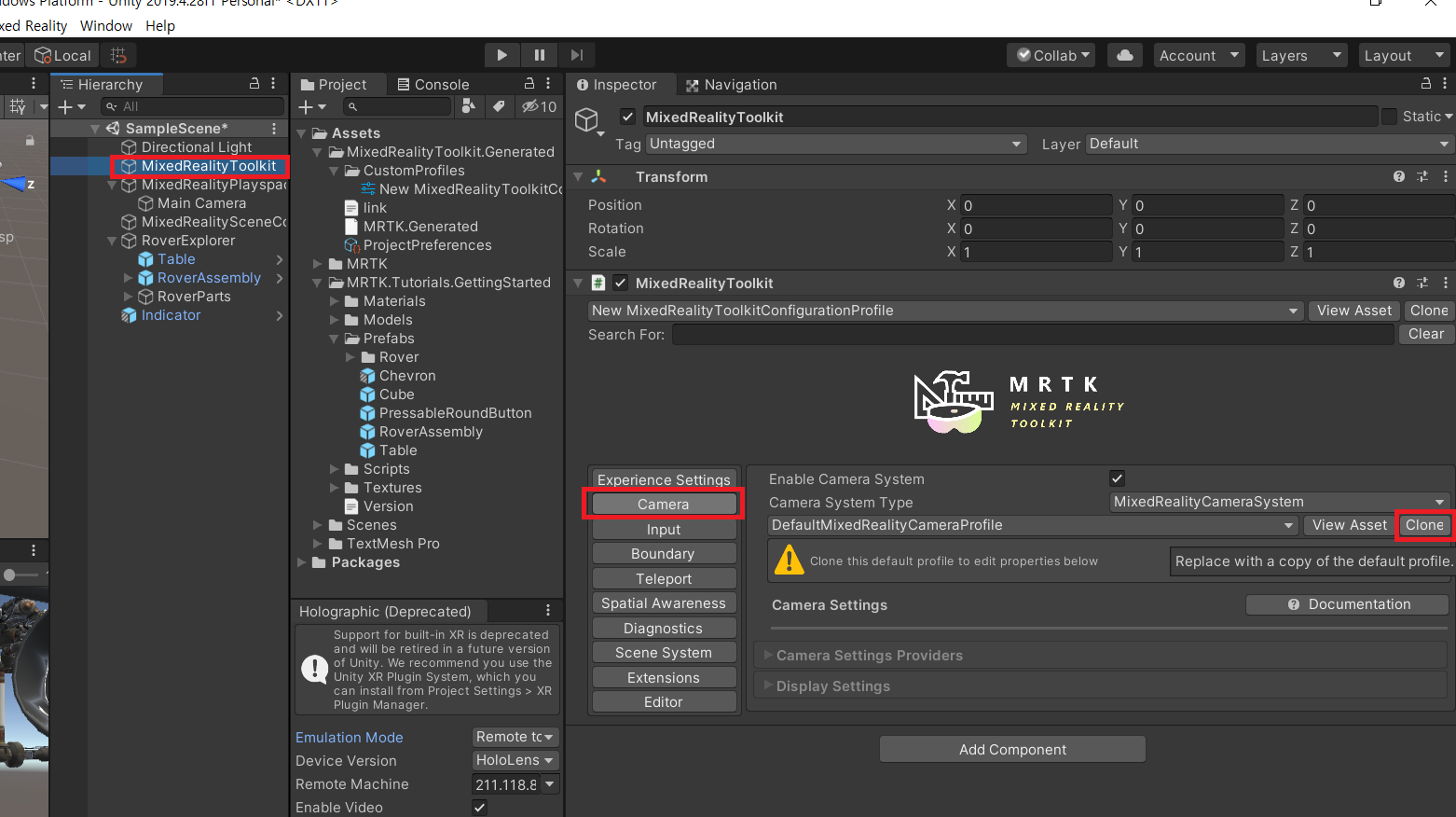Toggle MixedRealityToolkit object active checkbox
The image size is (1456, 817).
627,117
